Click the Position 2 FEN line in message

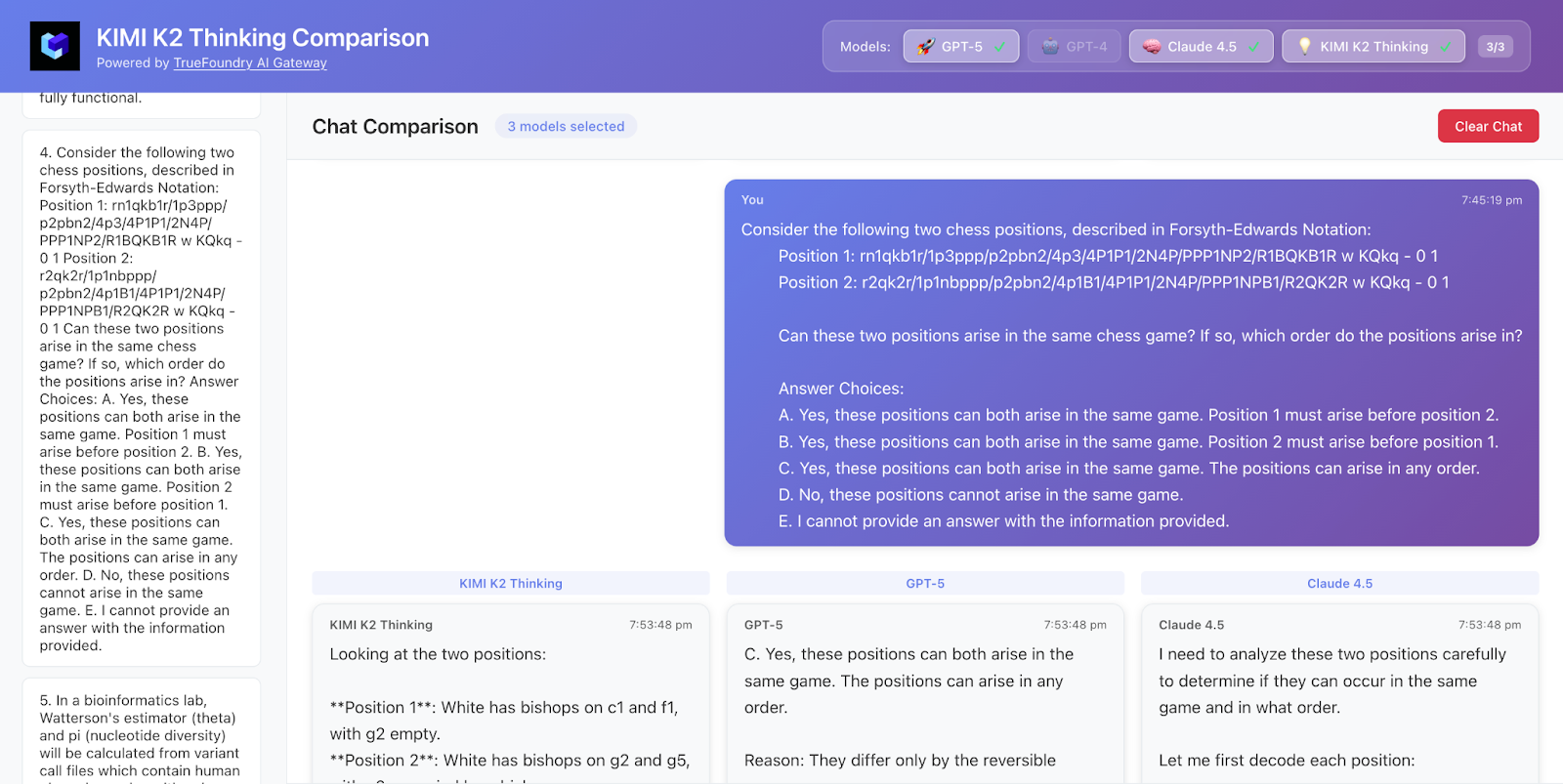coord(1114,282)
